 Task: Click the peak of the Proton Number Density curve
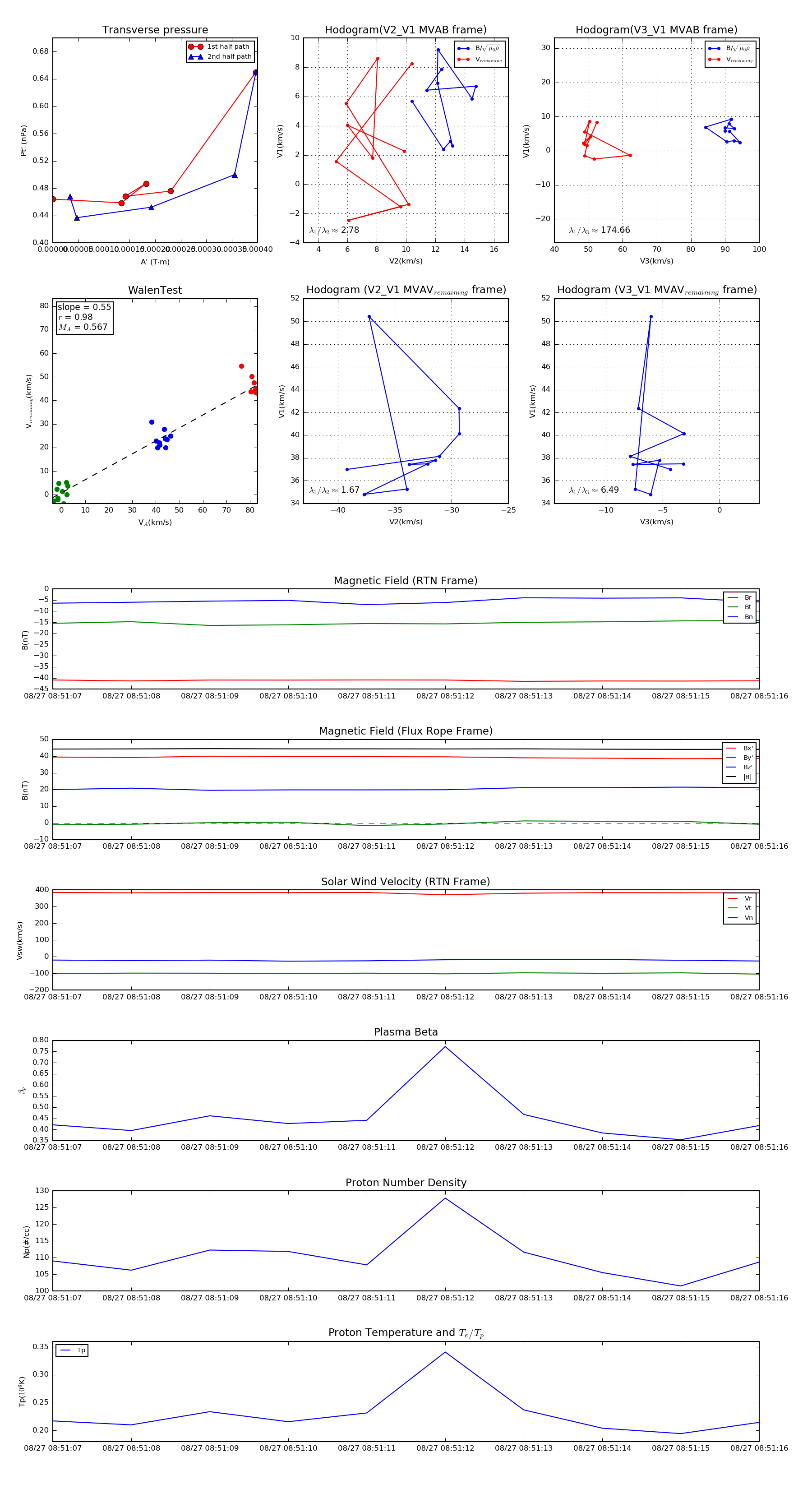point(445,1198)
